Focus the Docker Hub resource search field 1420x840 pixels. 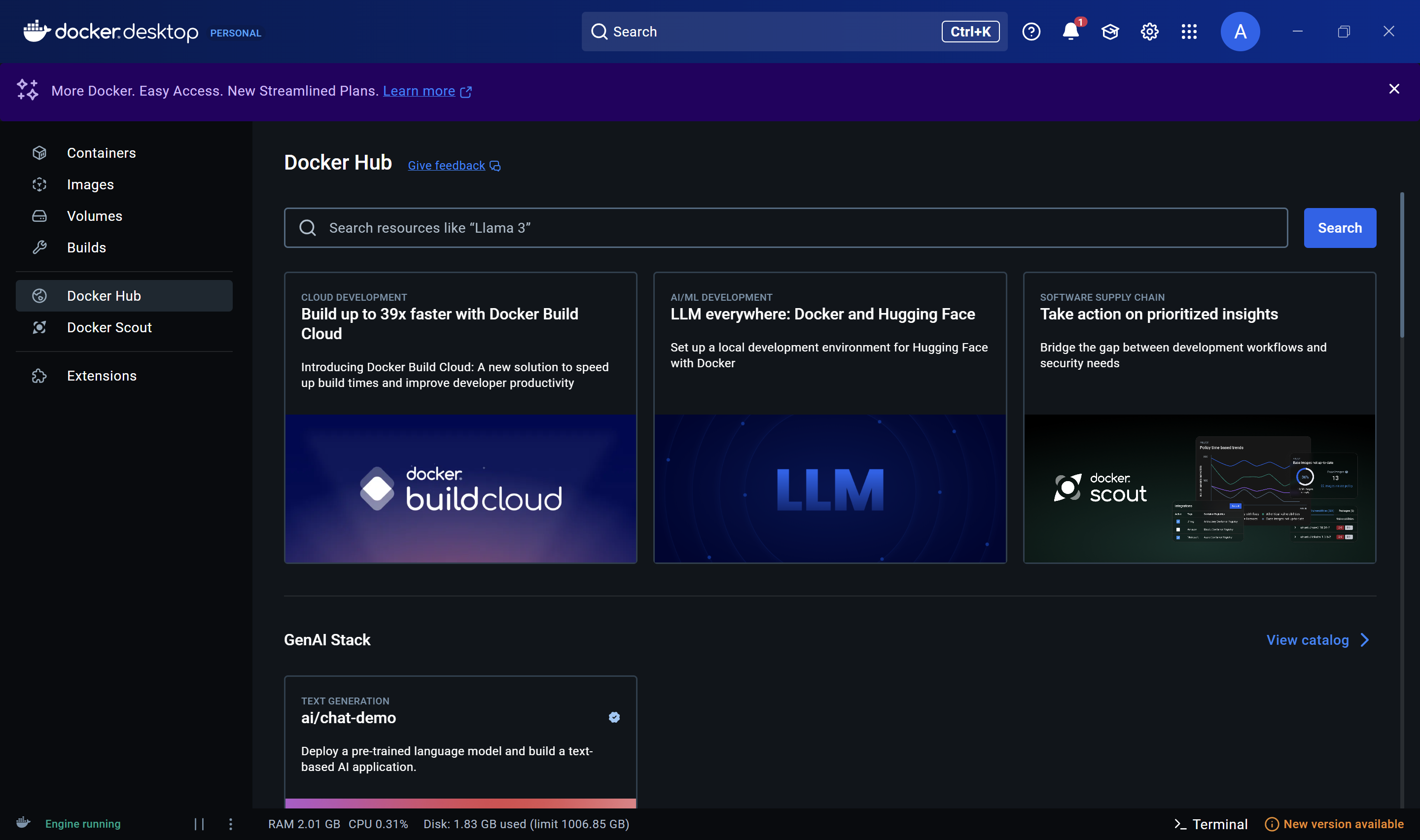point(785,228)
